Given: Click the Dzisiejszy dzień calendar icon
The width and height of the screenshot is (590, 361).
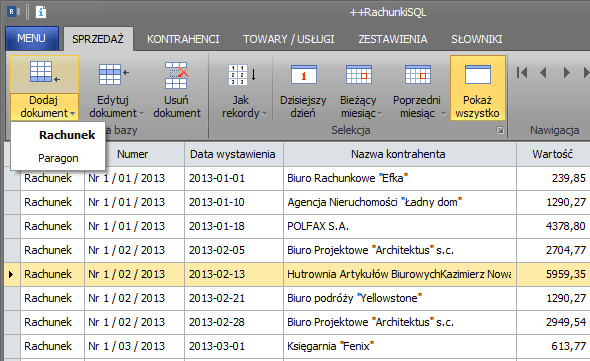Looking at the screenshot, I should click(303, 74).
